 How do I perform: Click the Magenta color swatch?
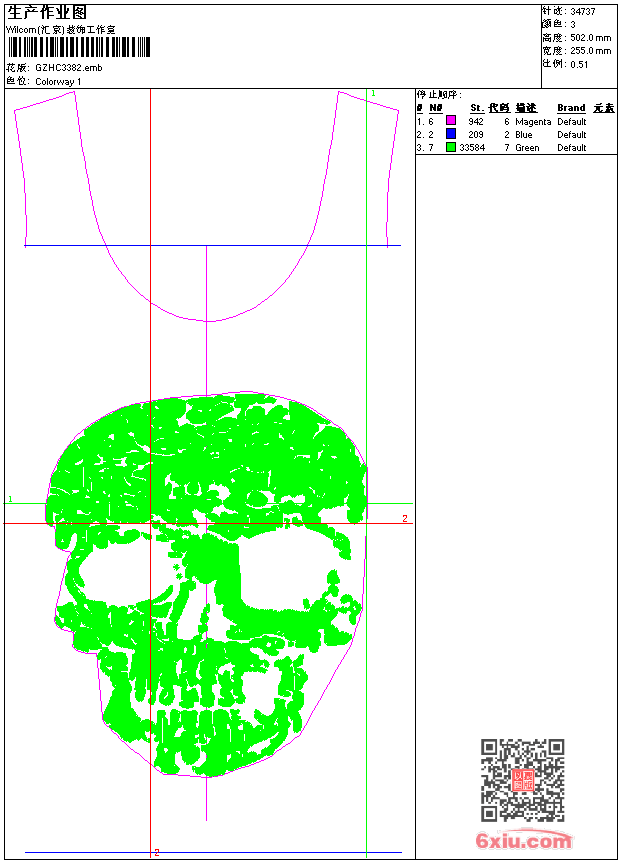(x=451, y=121)
